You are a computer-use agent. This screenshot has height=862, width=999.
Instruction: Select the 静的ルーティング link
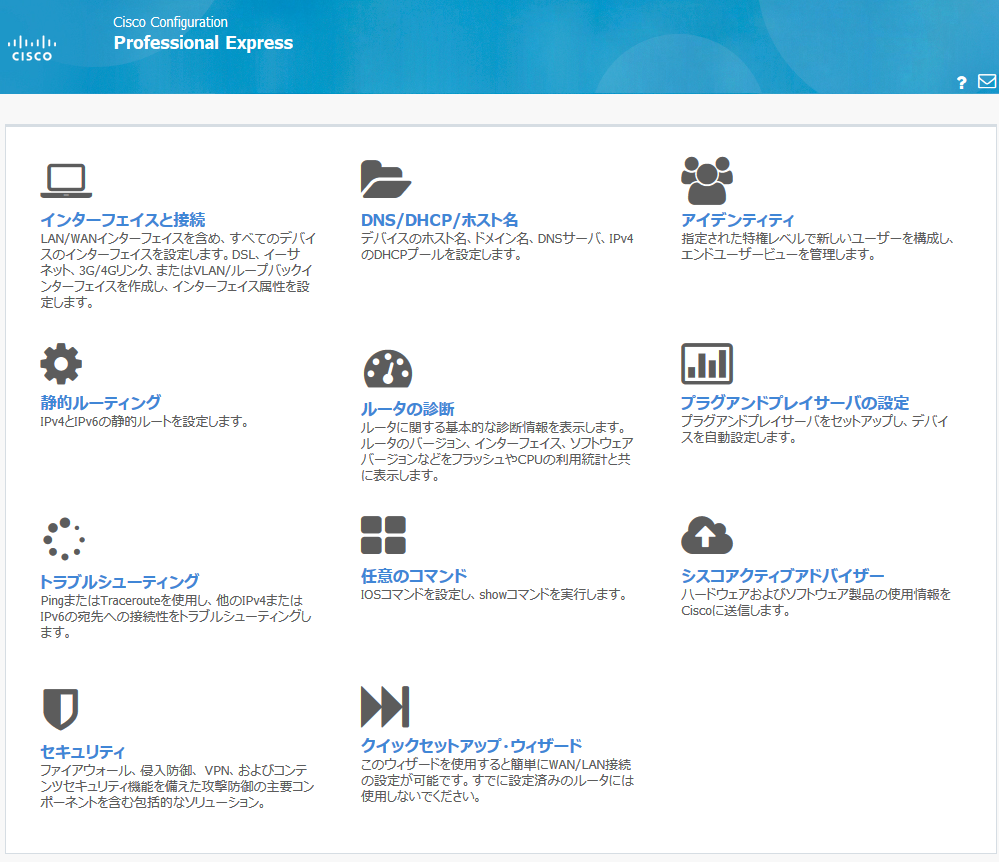click(x=98, y=401)
